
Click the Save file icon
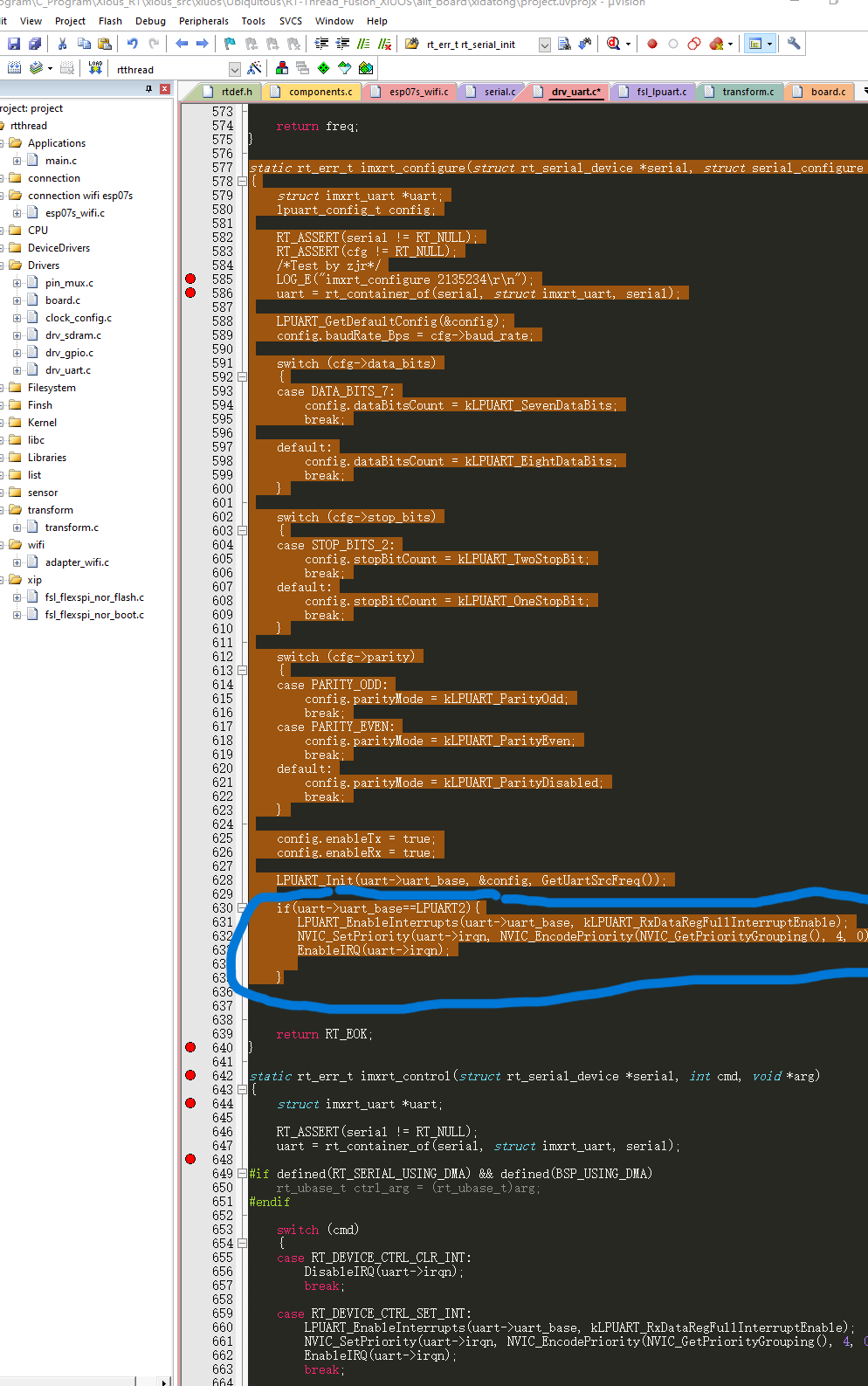[14, 44]
